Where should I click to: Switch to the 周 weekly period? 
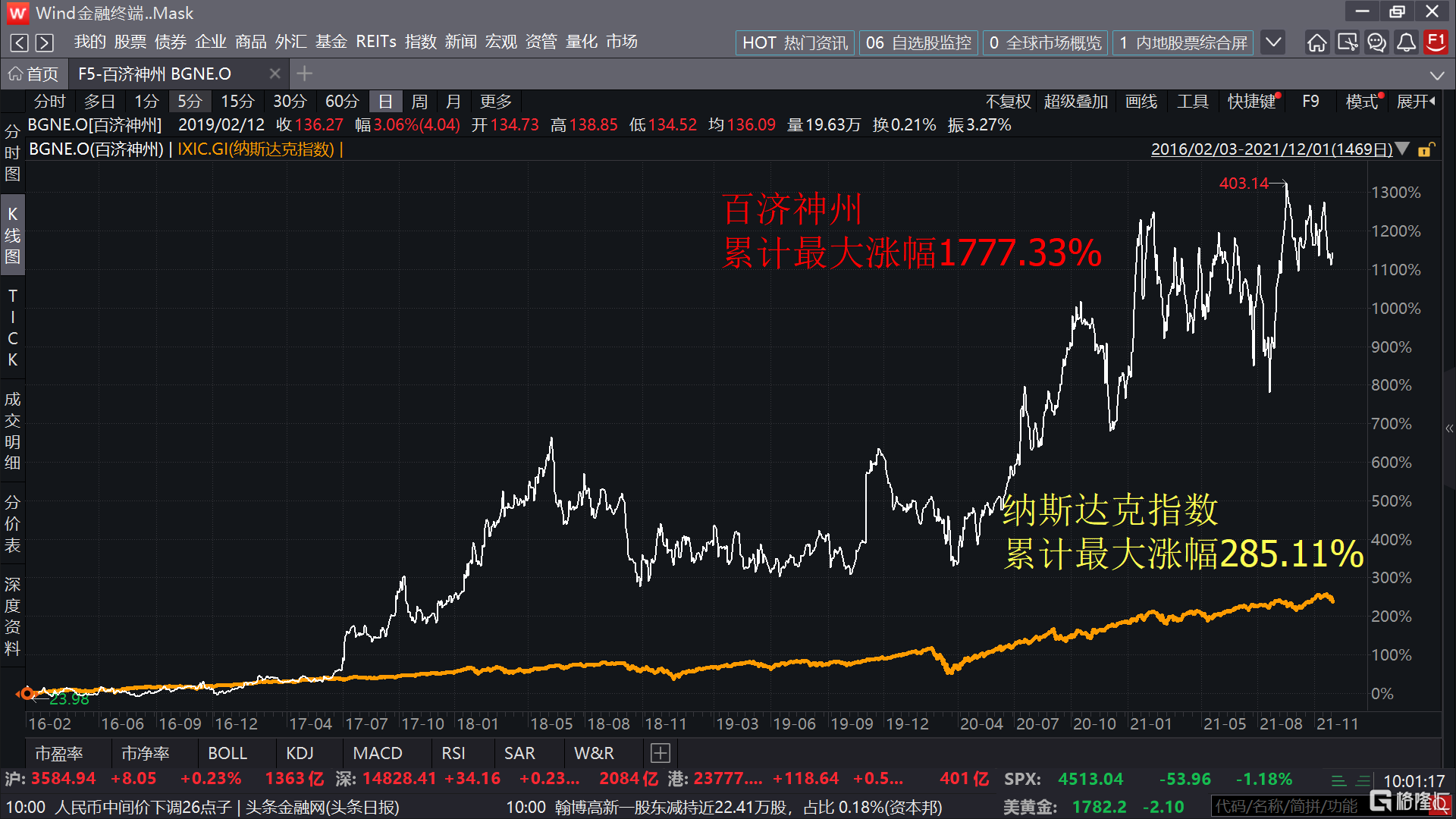point(419,102)
